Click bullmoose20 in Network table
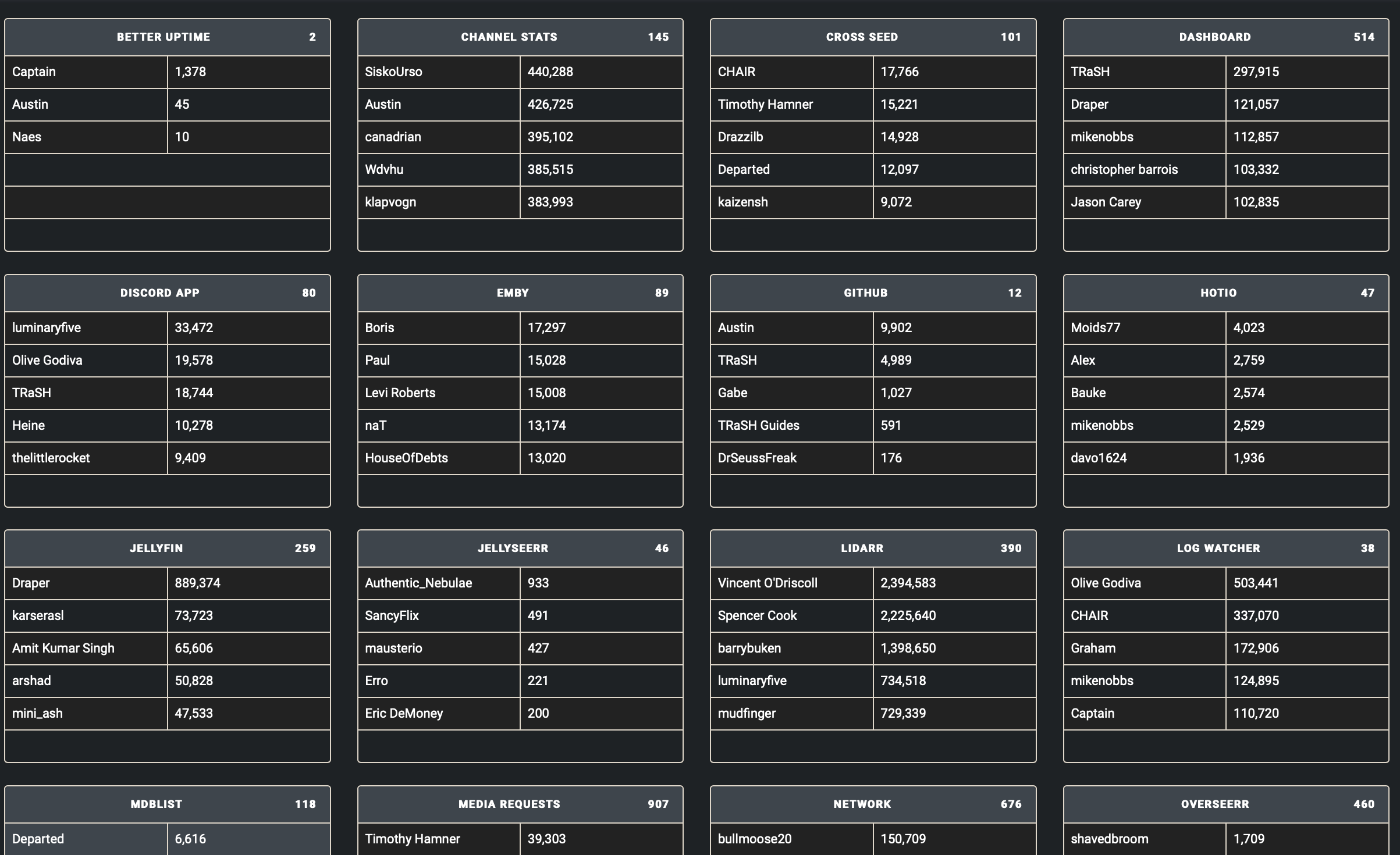The width and height of the screenshot is (1400, 855). pos(754,839)
